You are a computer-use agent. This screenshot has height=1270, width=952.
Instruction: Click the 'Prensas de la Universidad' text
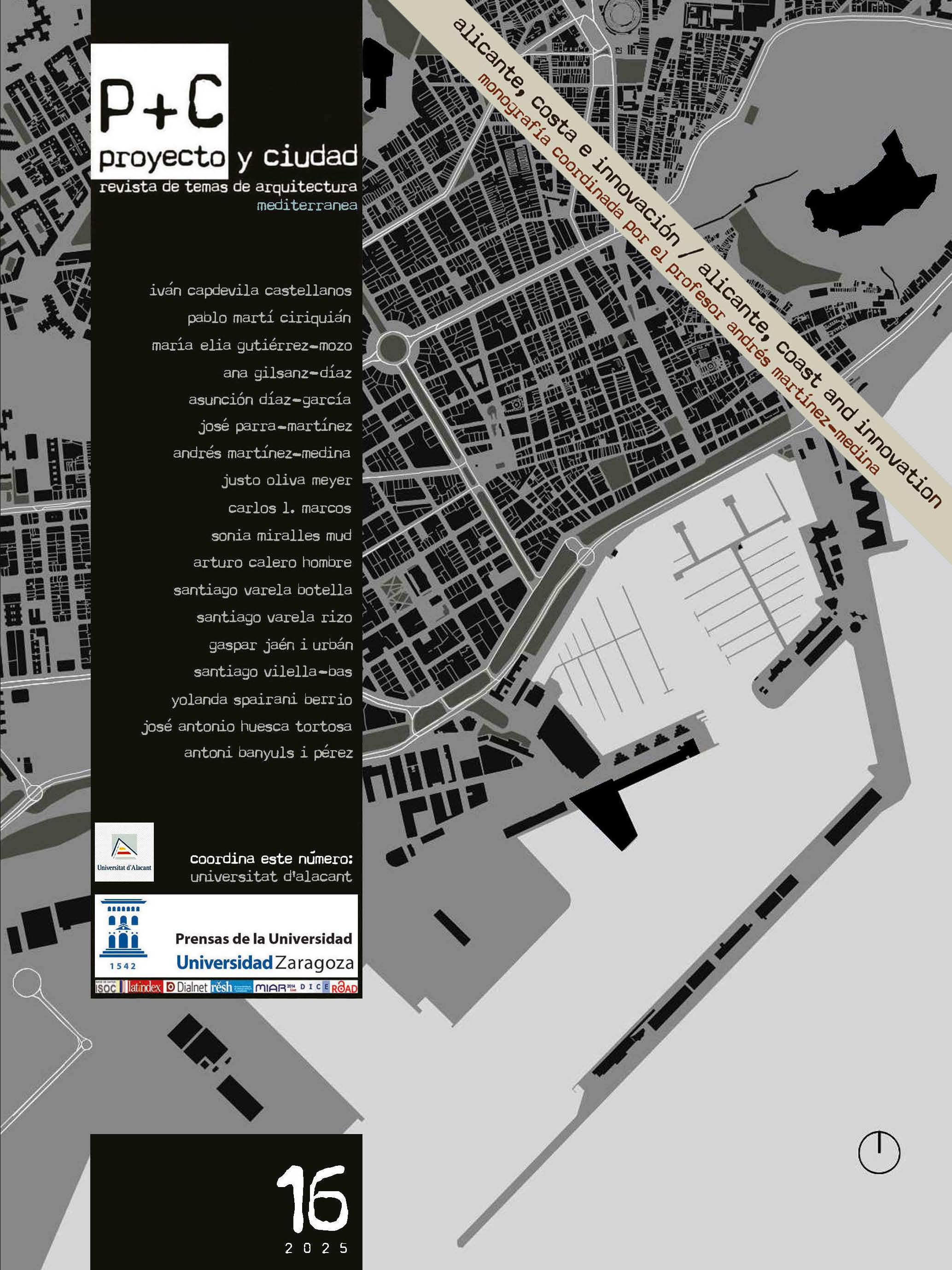tap(263, 939)
